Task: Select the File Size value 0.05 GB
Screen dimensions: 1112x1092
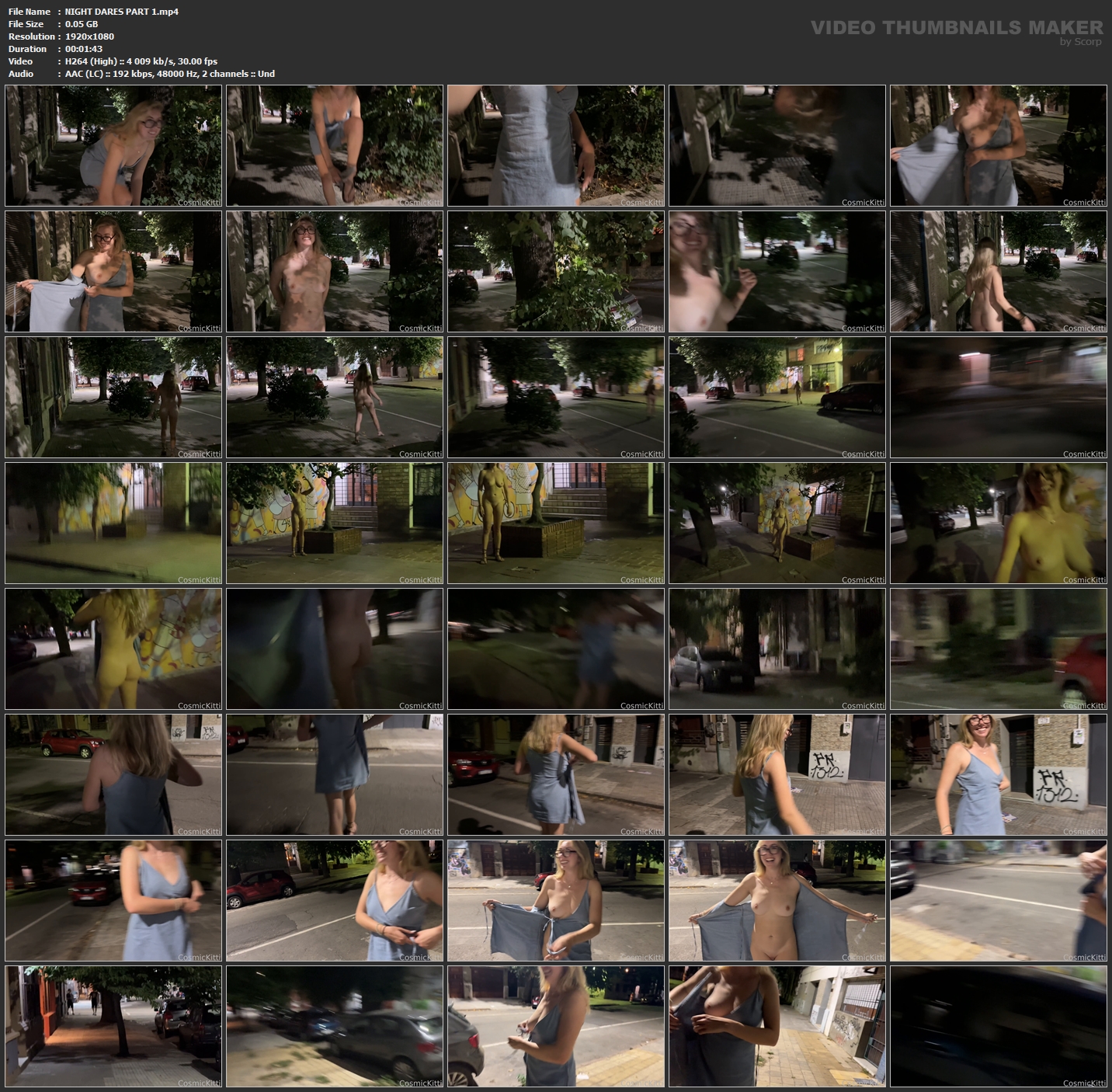Action: point(82,24)
